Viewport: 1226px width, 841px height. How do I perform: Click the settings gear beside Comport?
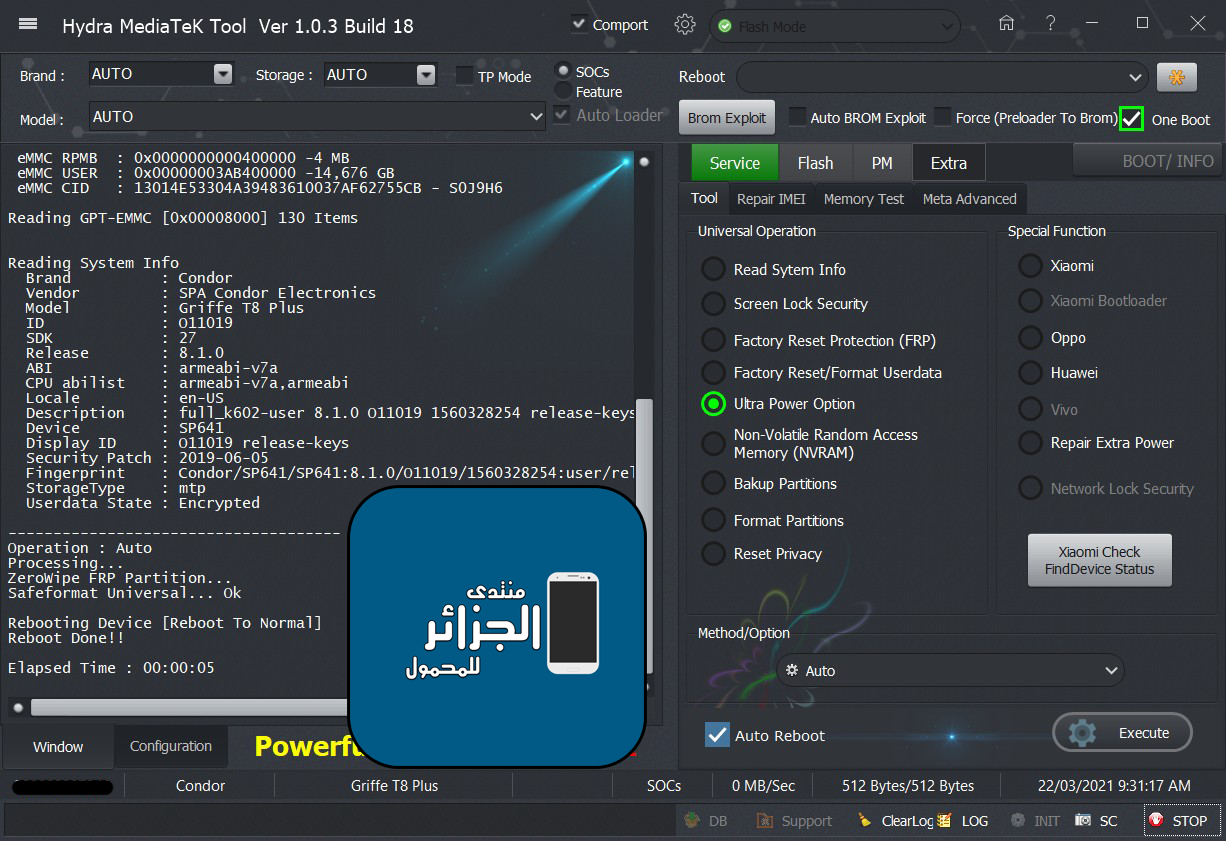coord(685,25)
